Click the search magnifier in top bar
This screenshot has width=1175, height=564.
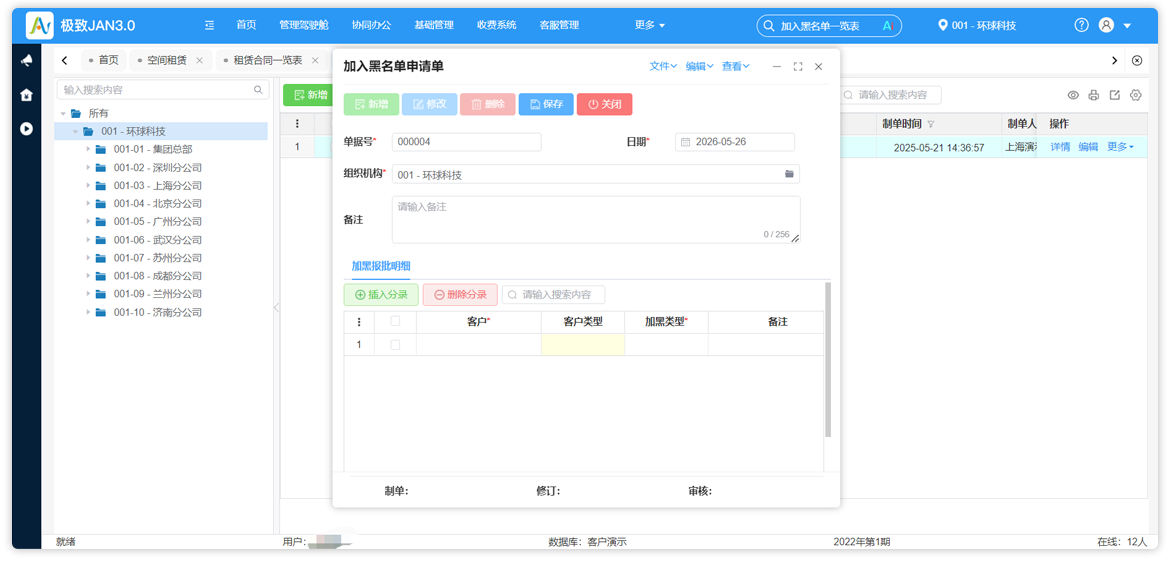[x=768, y=25]
